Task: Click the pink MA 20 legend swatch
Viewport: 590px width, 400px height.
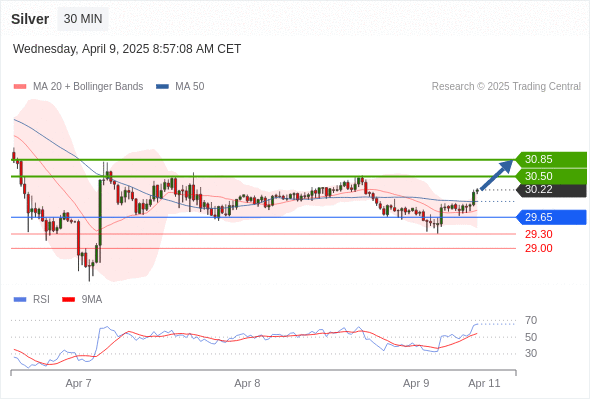Action: point(20,87)
